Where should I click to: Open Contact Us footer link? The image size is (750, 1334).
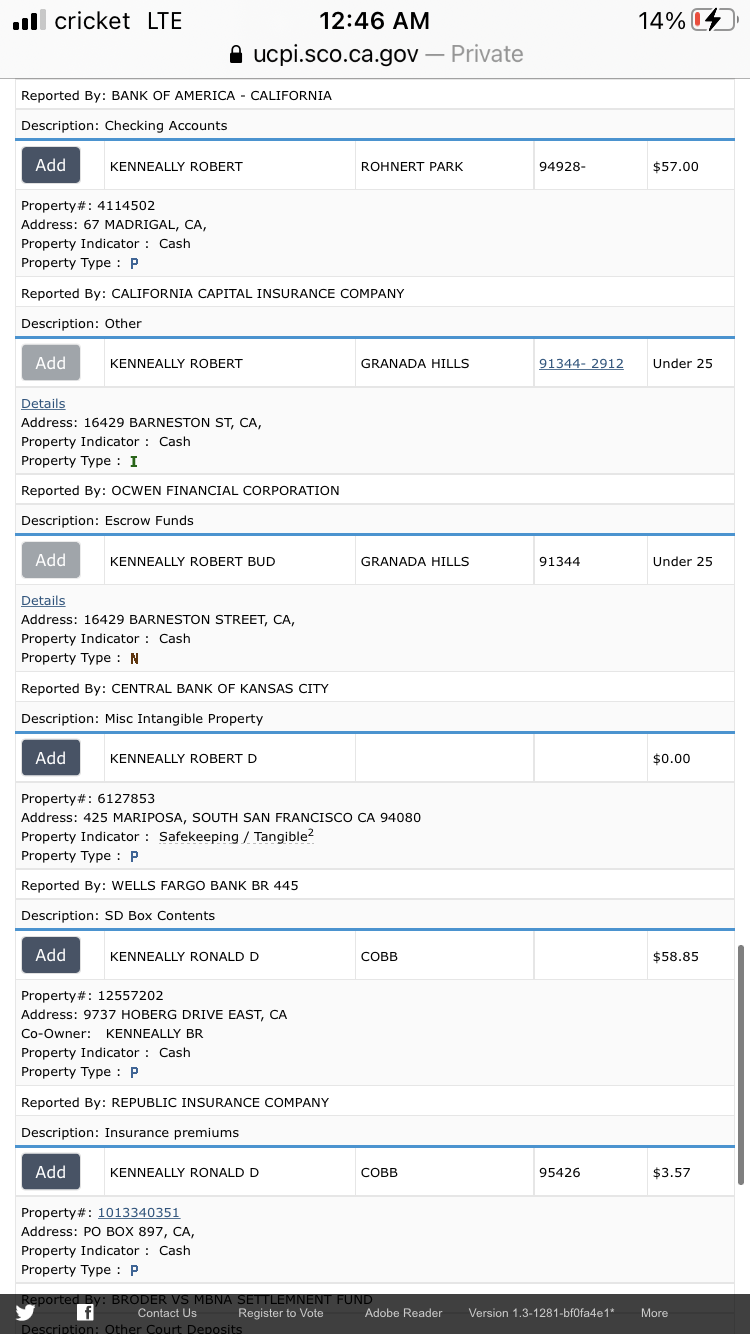(x=167, y=1313)
